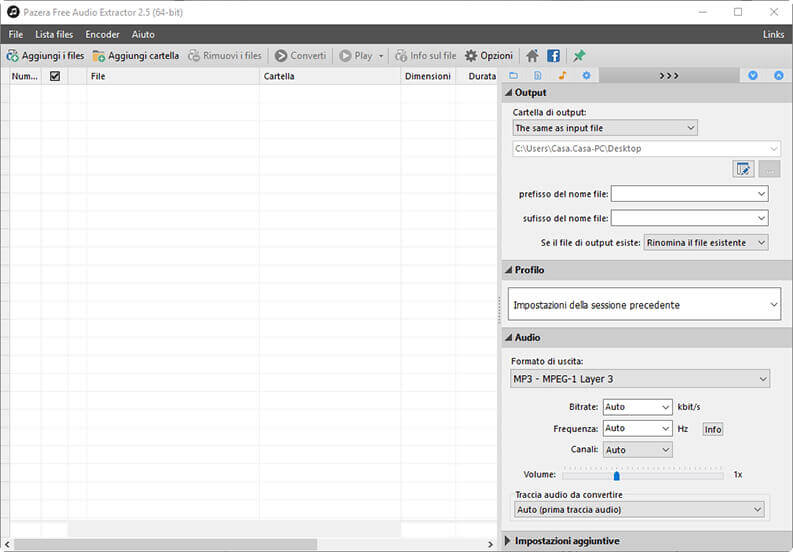Click the file list horizontal scrollbar
Screen dimensions: 793x552
pyautogui.click(x=165, y=544)
